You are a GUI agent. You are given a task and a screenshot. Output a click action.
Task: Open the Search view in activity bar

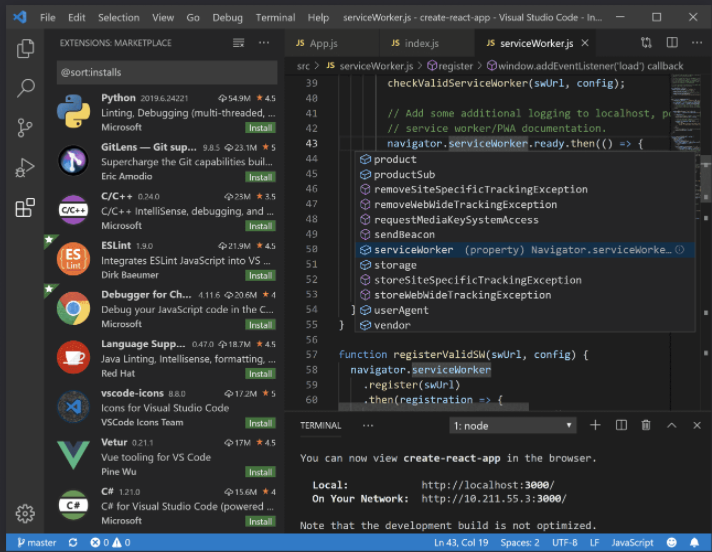tap(25, 88)
